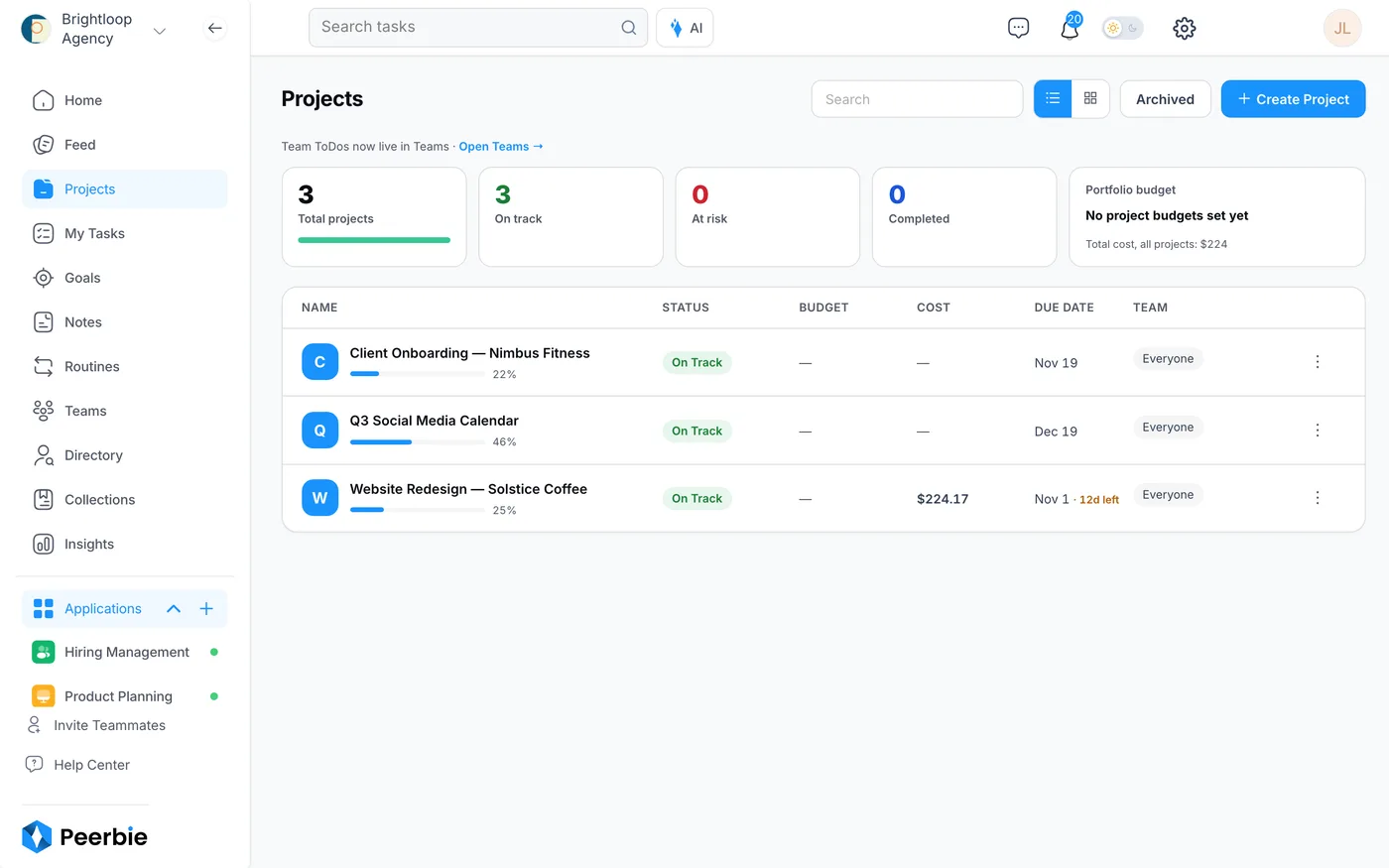Click the Directory person-search icon

[43, 455]
